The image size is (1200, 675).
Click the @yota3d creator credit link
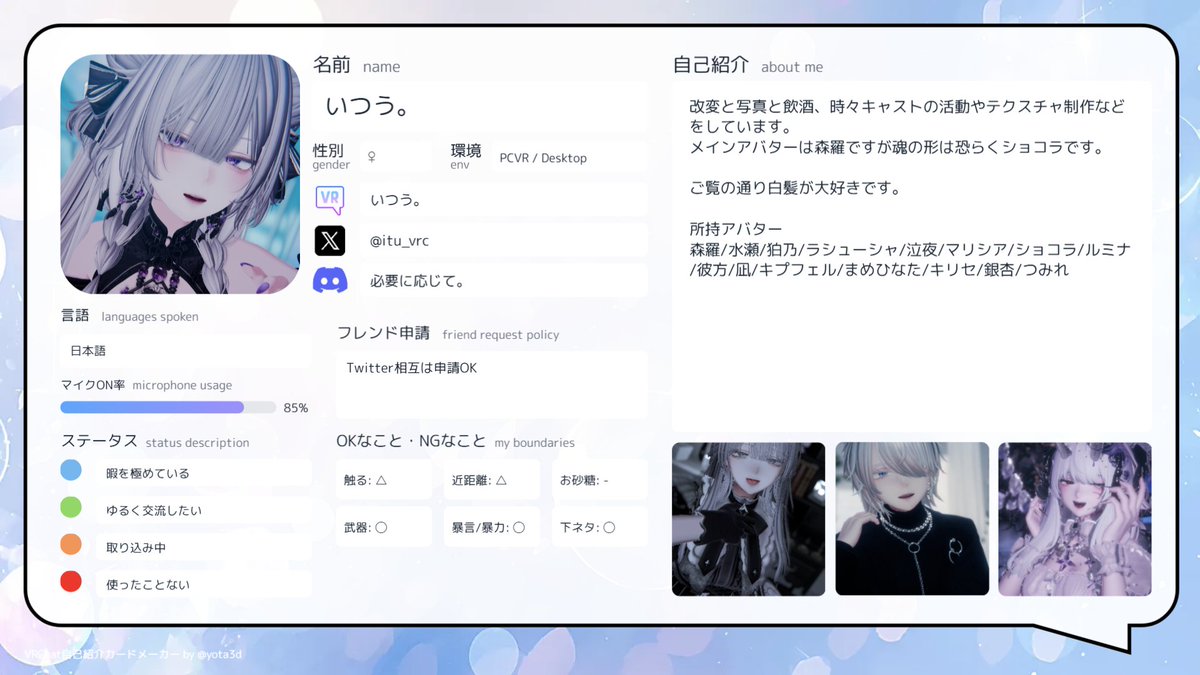tap(222, 655)
